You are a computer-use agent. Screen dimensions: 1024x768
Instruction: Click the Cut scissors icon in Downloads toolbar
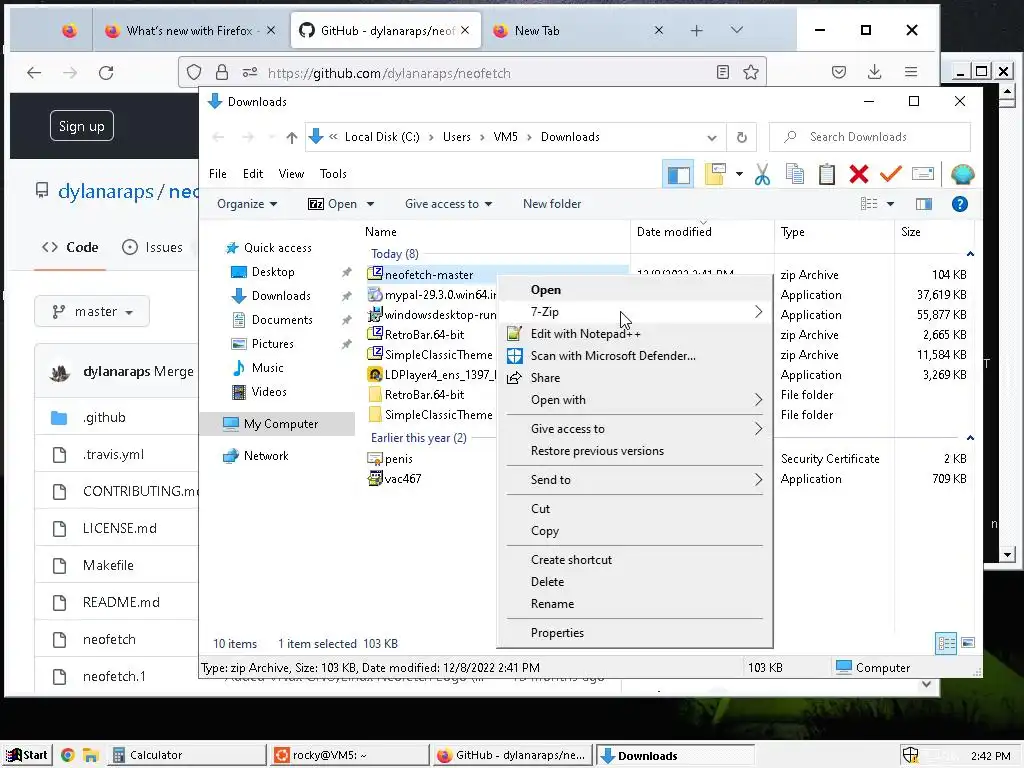pyautogui.click(x=762, y=174)
